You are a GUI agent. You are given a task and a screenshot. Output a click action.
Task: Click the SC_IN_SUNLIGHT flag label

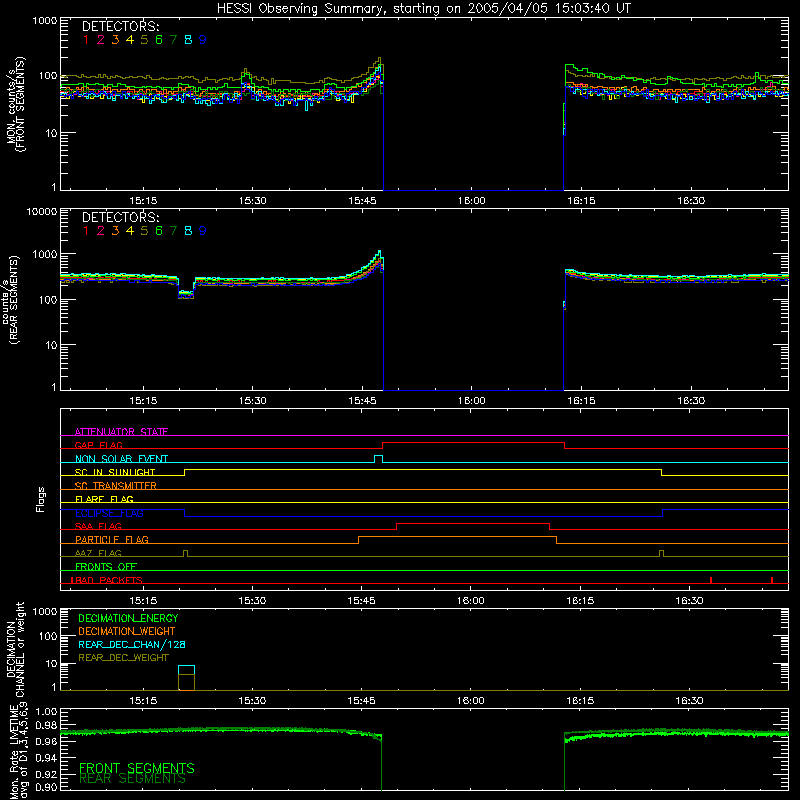click(x=115, y=472)
